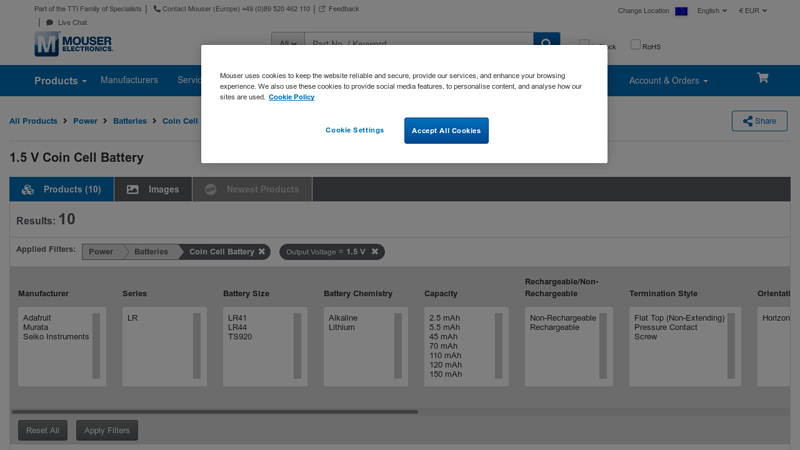Click the Live Chat bubble icon
The width and height of the screenshot is (800, 450).
tap(49, 22)
